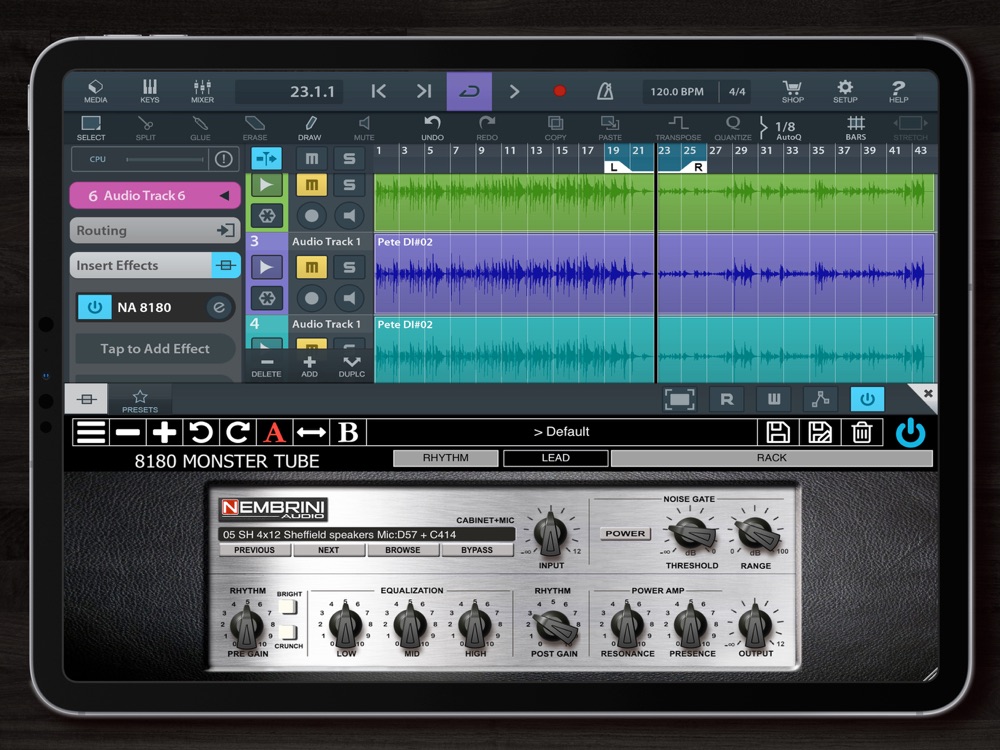
Task: Click NEXT cabinet button
Action: tap(328, 550)
